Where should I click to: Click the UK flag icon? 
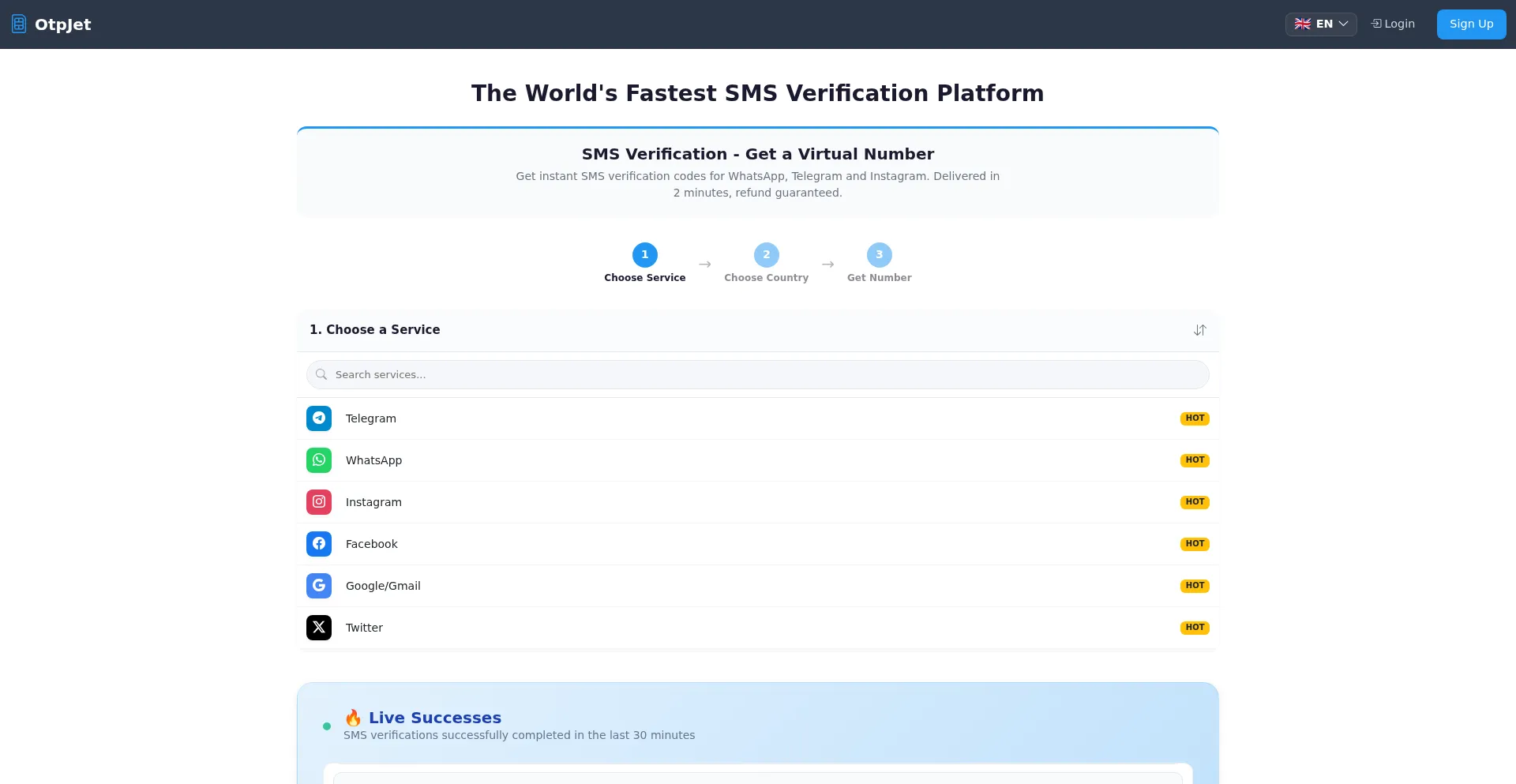point(1303,24)
